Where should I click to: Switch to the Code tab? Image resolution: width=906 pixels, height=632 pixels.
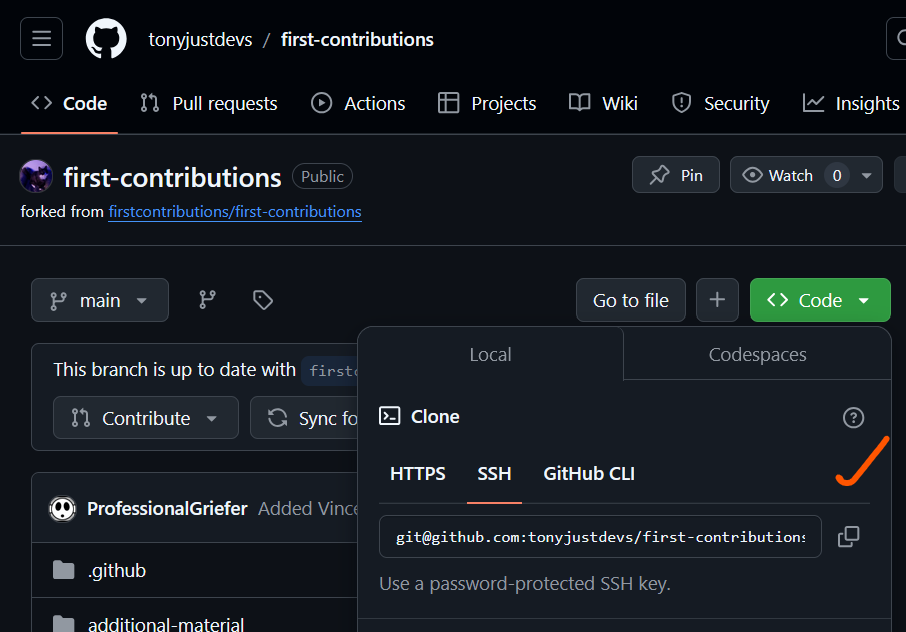69,103
